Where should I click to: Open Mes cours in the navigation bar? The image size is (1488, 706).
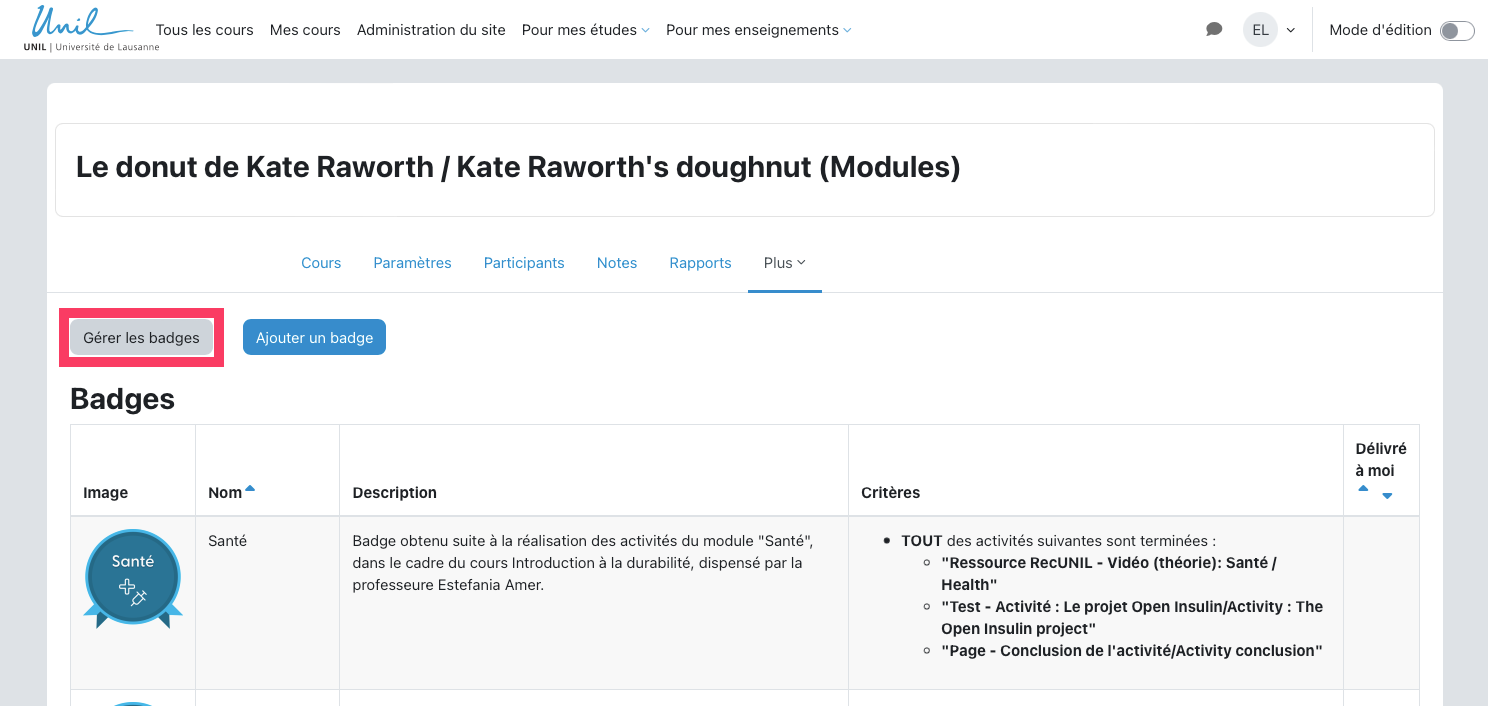point(305,30)
